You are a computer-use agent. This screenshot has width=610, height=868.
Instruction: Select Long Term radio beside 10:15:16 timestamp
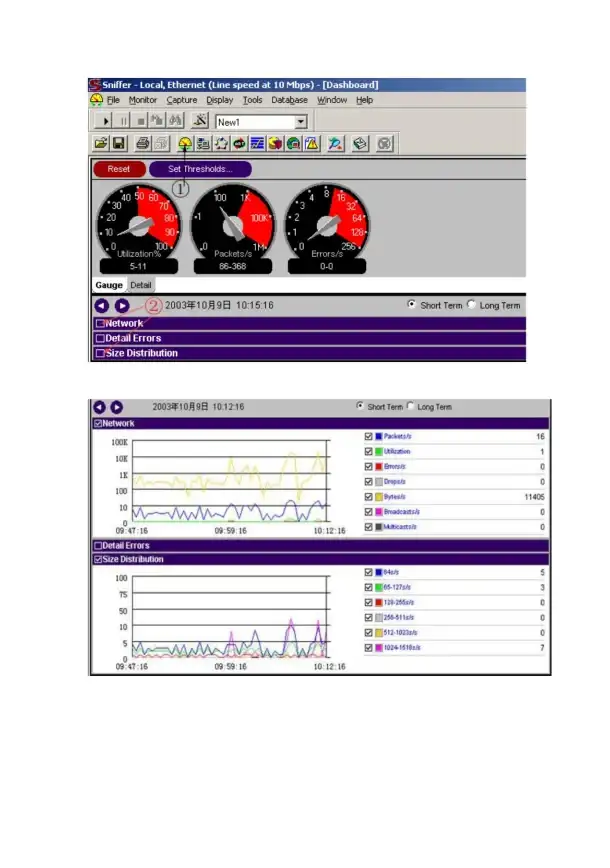click(x=471, y=304)
